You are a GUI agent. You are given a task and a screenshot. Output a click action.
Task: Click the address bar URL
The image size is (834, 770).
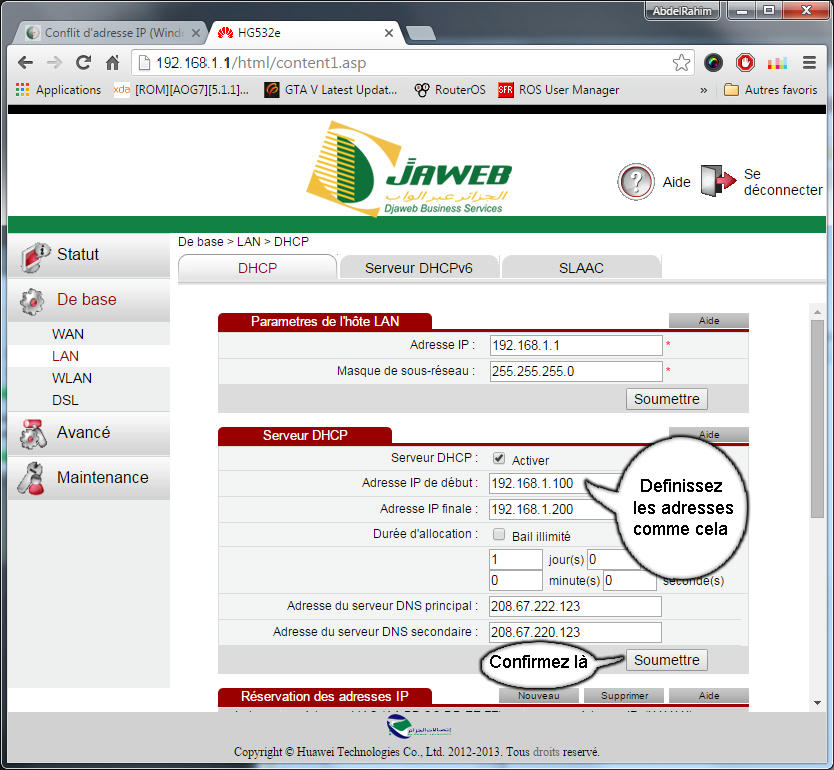(261, 63)
